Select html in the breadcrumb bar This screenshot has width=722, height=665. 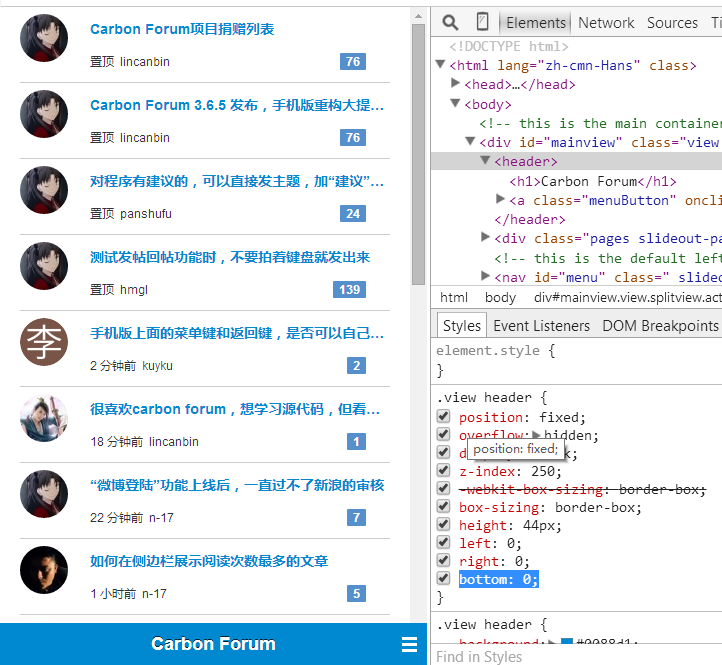pos(454,298)
